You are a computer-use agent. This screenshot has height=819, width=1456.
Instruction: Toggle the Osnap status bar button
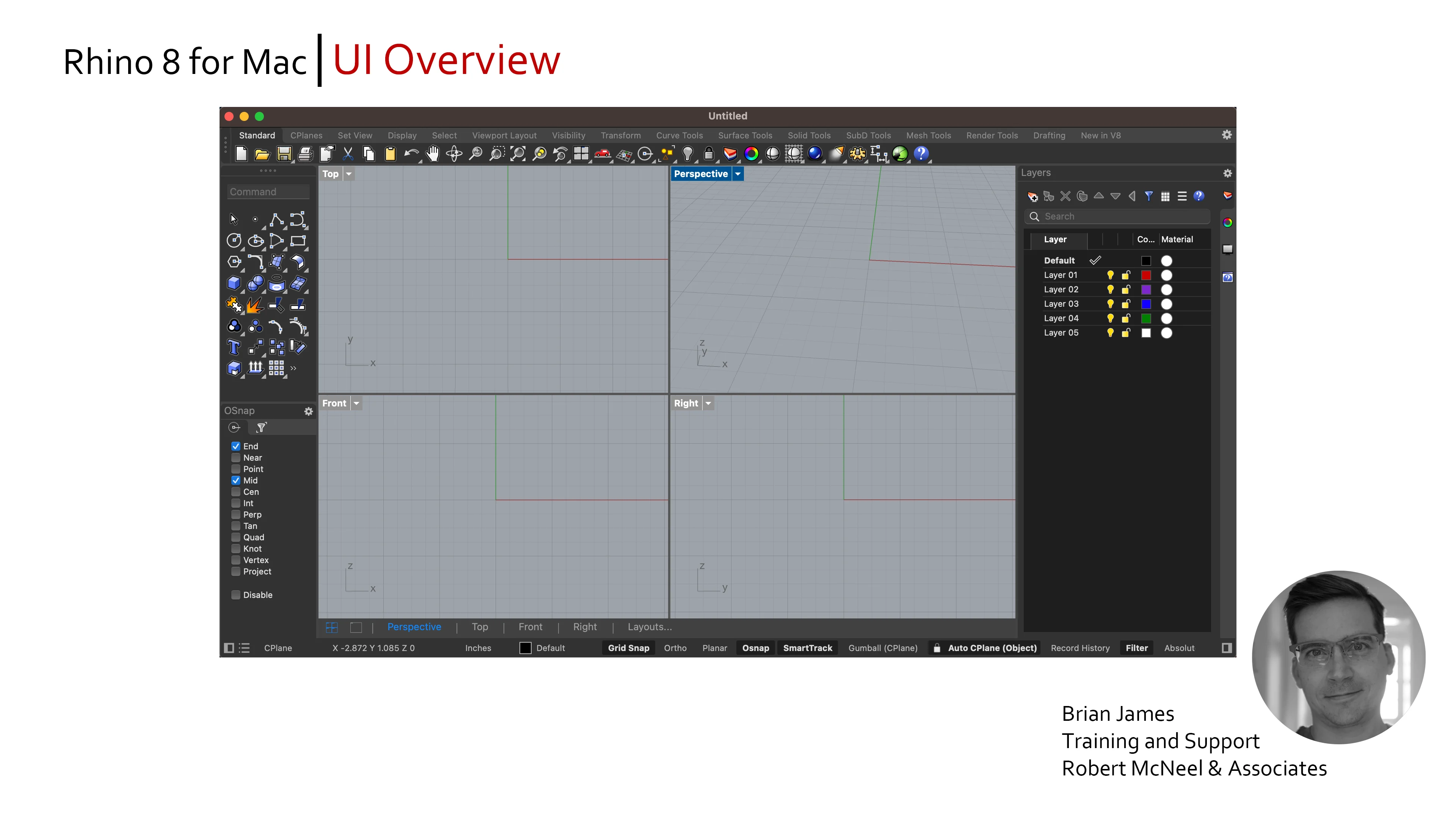coord(754,648)
